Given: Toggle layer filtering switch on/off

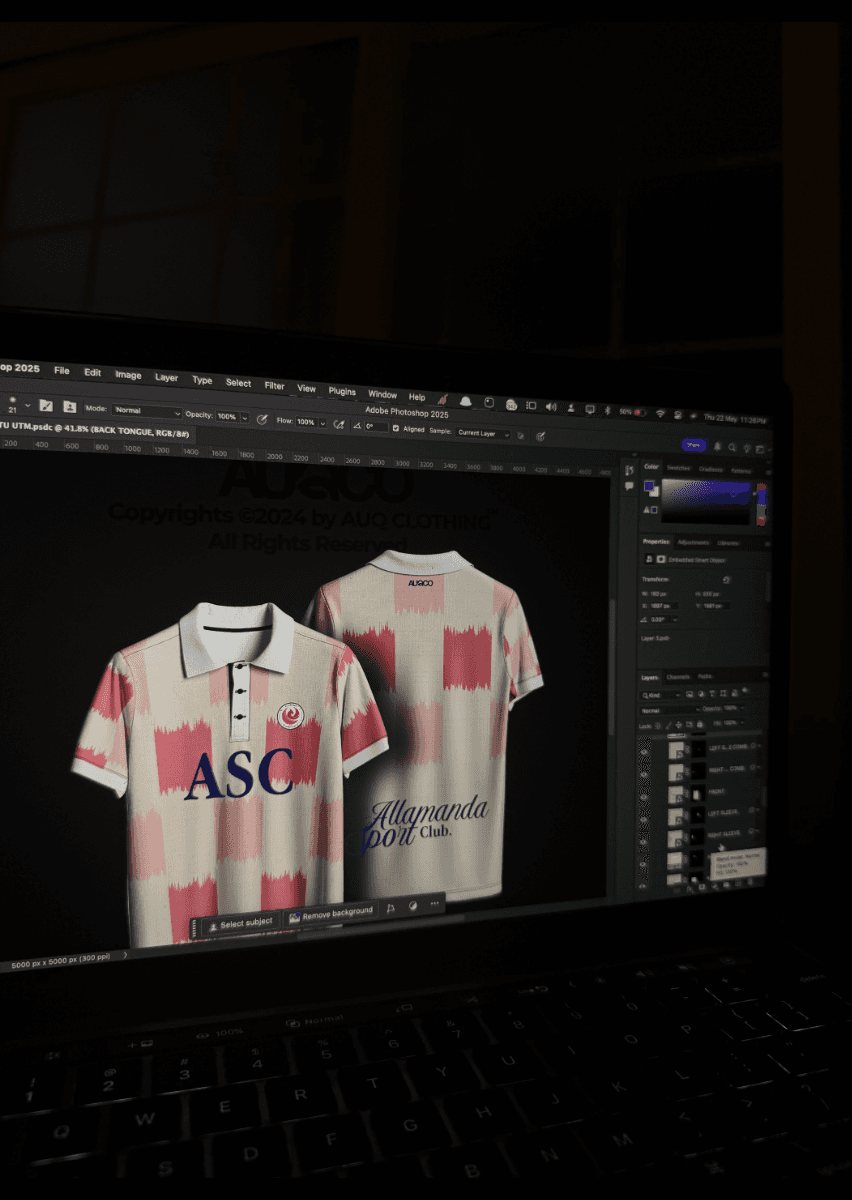Looking at the screenshot, I should coord(745,691).
